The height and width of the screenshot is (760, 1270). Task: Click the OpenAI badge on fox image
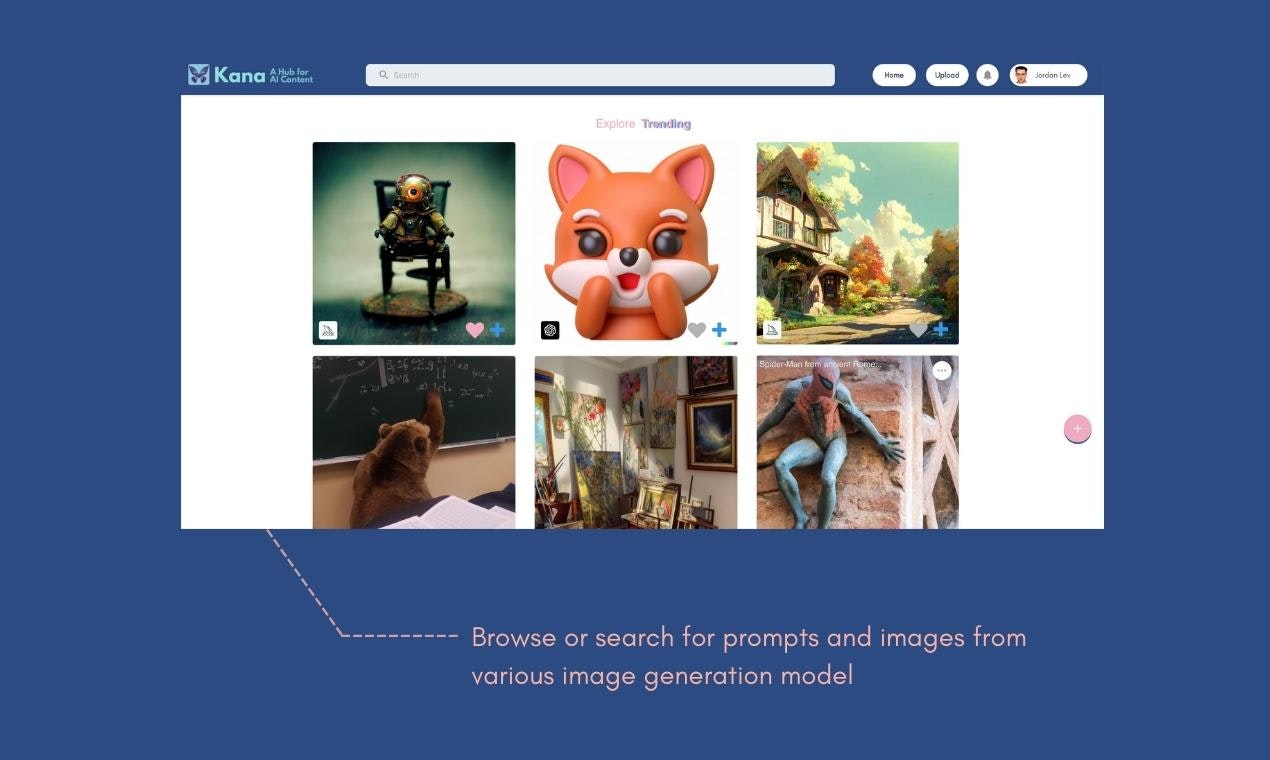click(x=550, y=330)
